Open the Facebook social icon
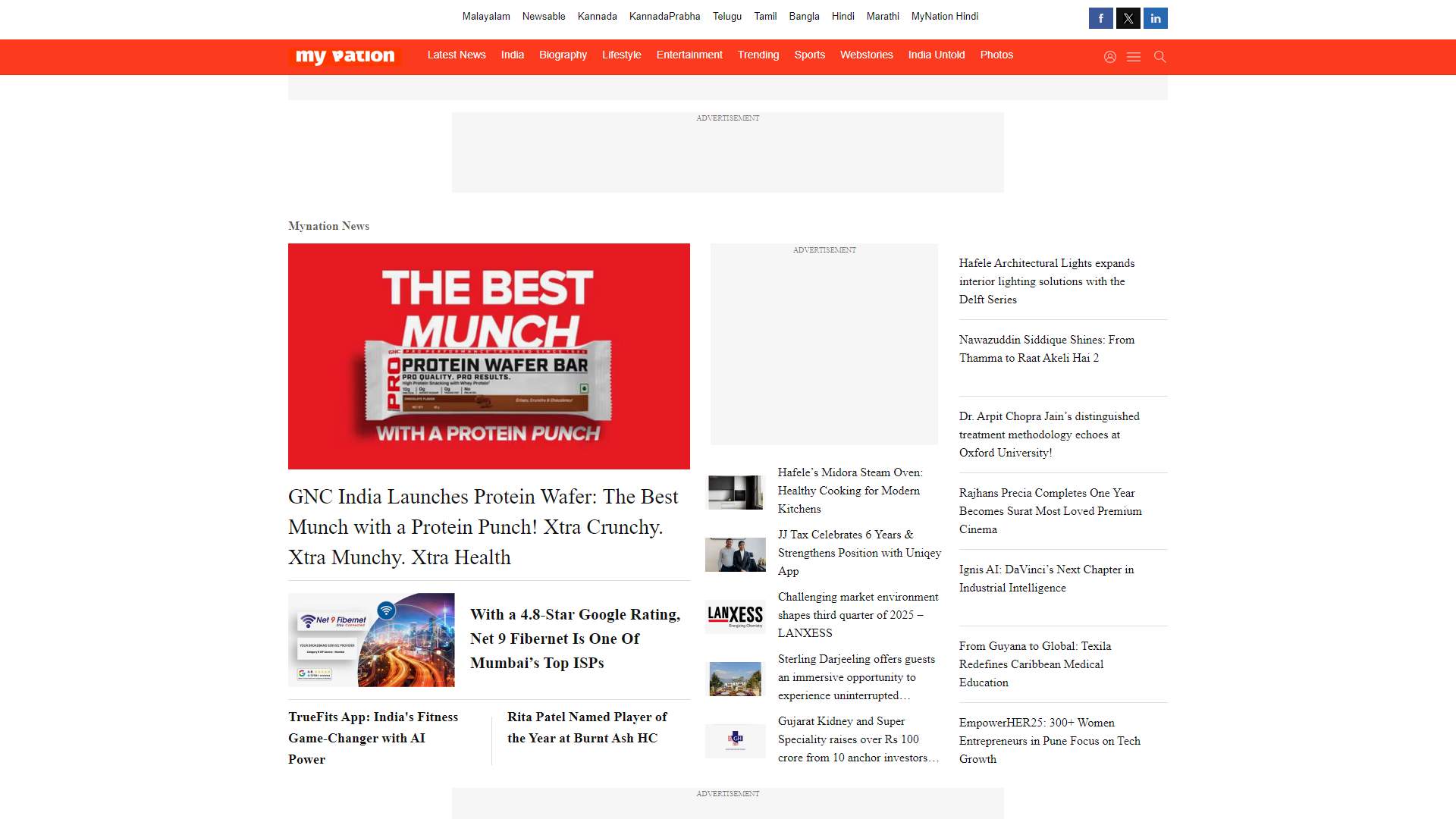 1100,18
